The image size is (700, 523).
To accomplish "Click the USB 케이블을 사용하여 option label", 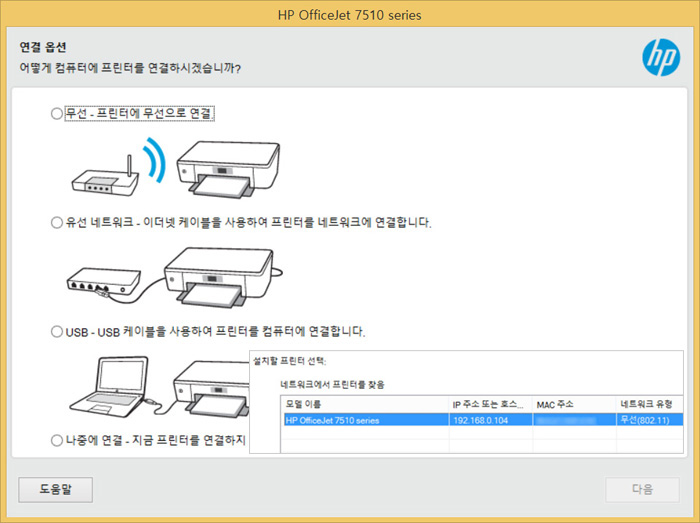I will pyautogui.click(x=216, y=332).
